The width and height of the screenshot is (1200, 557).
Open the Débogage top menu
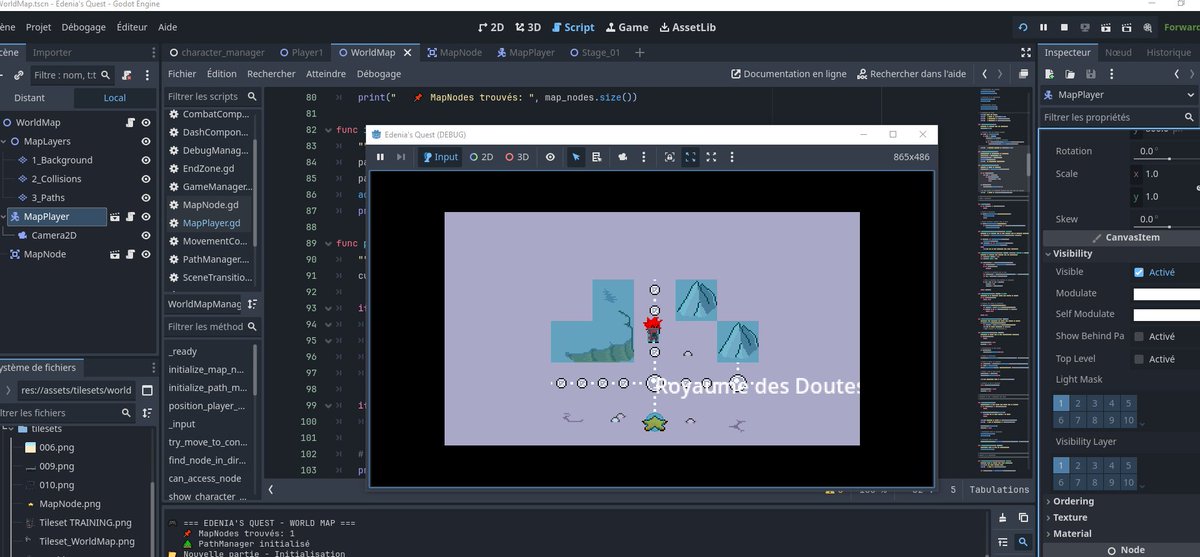83,27
